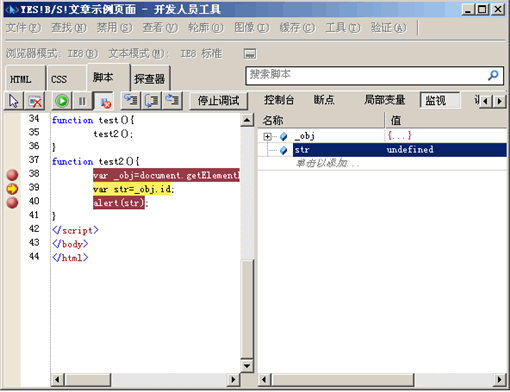The image size is (510, 392).
Task: Click the 名称 column header
Action: coord(321,120)
